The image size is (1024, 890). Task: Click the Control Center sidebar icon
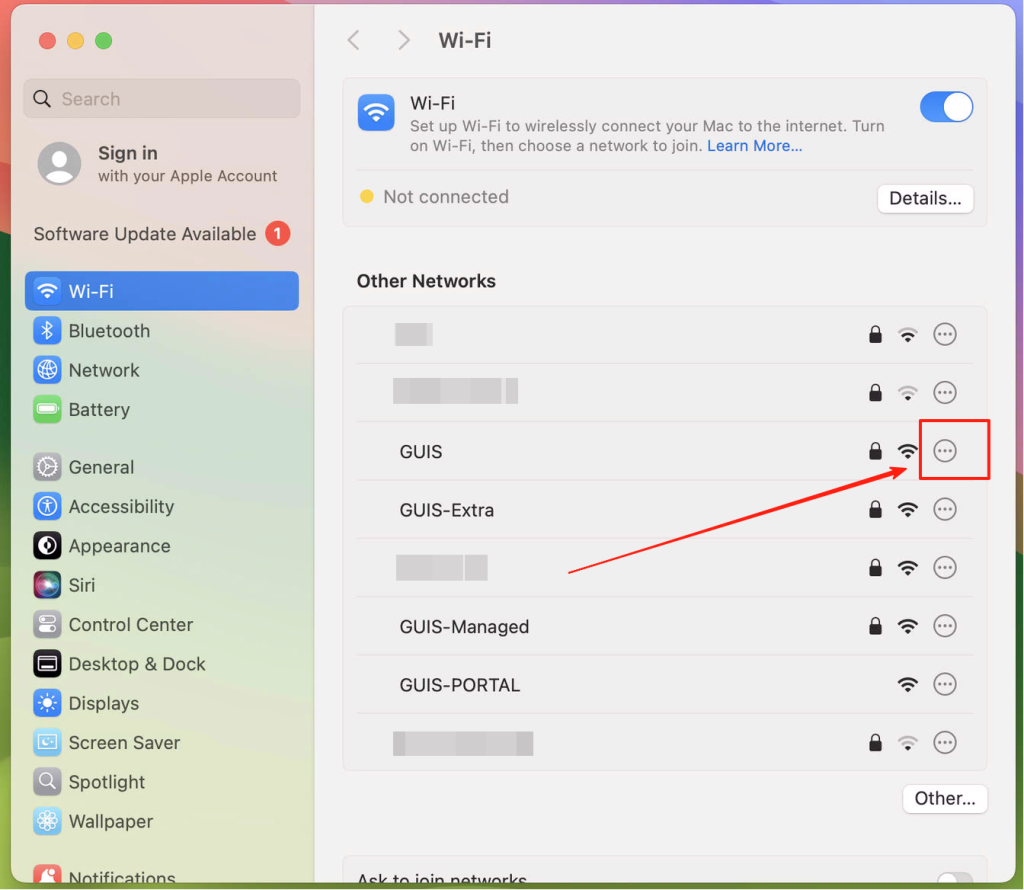[x=47, y=625]
